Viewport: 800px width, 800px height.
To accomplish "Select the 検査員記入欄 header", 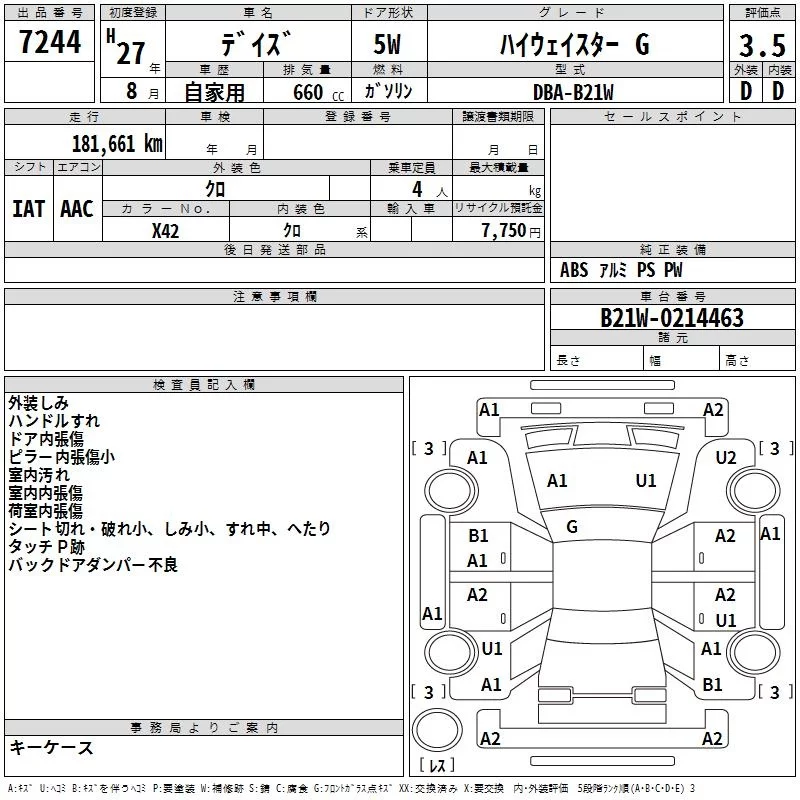I will click(x=204, y=385).
